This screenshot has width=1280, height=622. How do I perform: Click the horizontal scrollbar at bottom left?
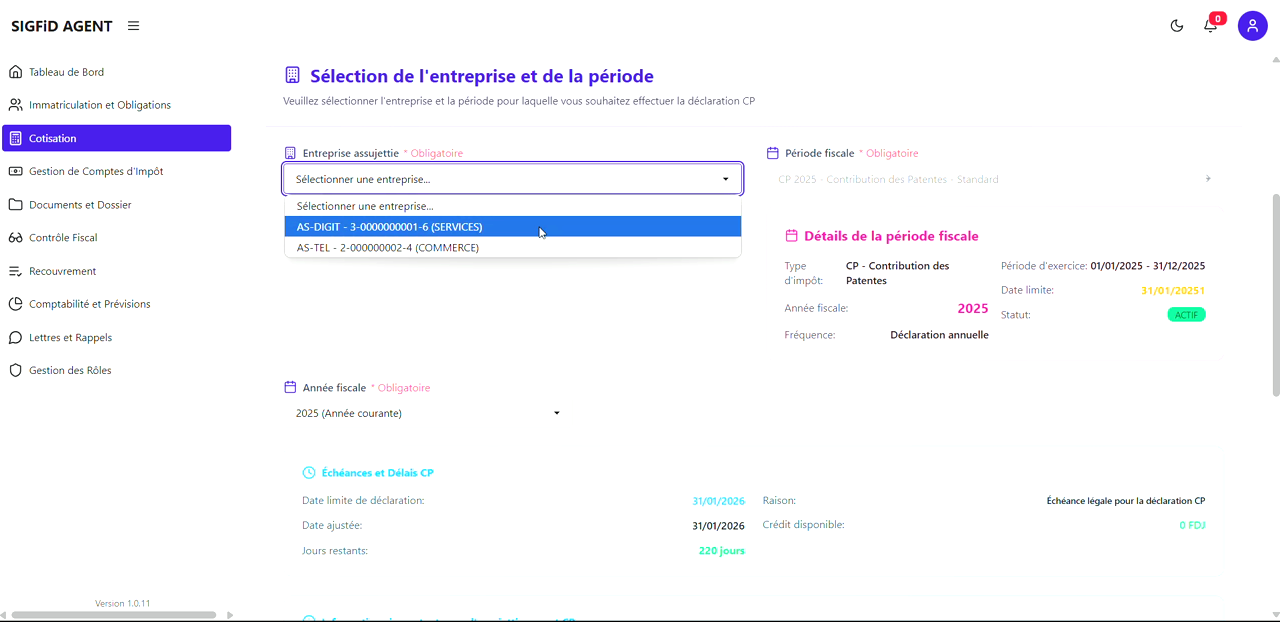tap(115, 615)
